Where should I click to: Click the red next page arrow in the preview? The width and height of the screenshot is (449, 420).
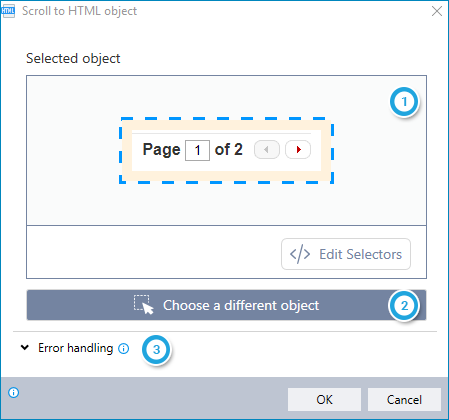[298, 150]
